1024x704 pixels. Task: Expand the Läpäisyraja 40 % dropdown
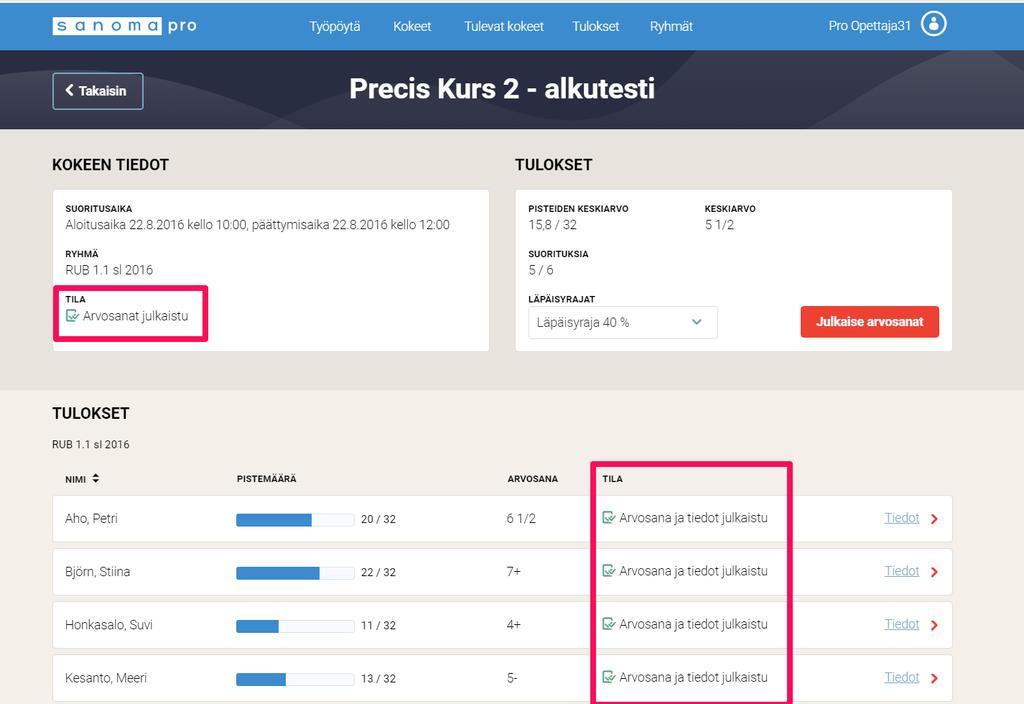[x=622, y=322]
